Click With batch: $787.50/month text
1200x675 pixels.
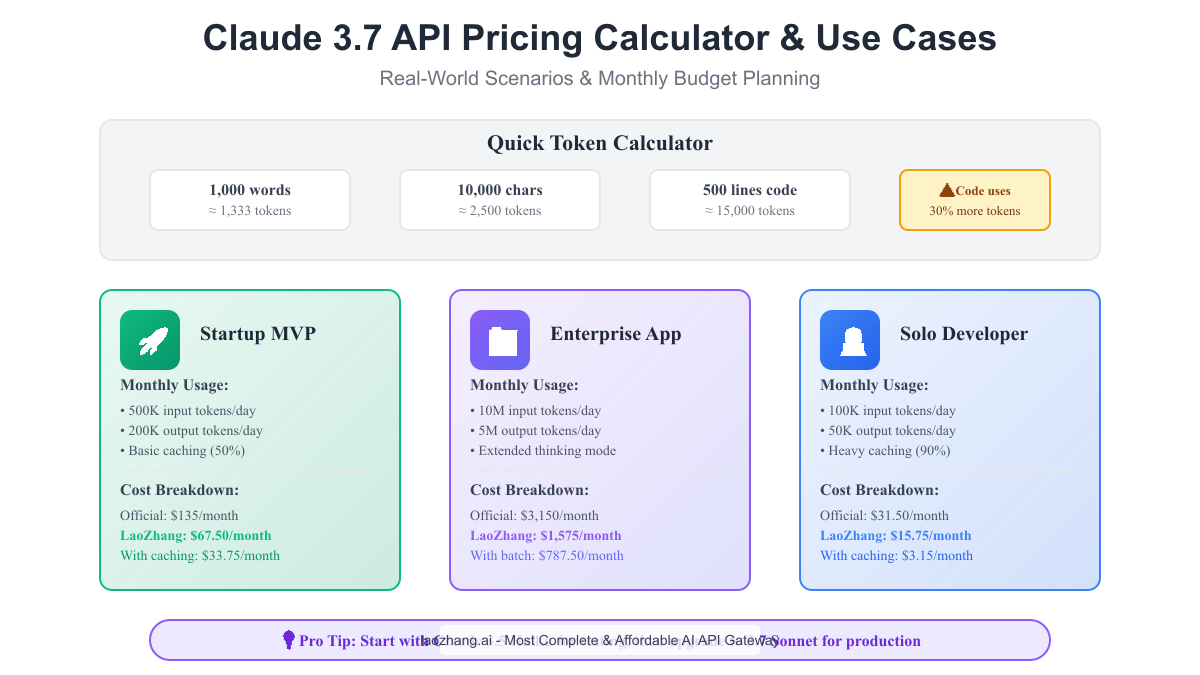click(x=547, y=556)
